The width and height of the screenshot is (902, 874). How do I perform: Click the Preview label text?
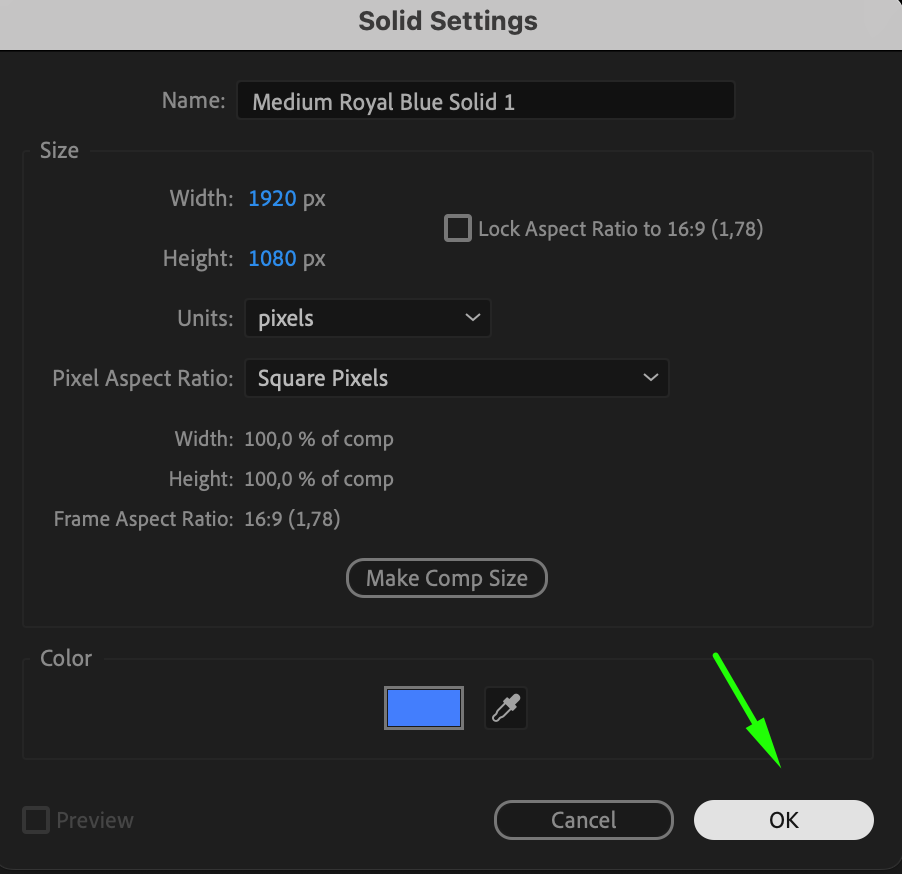[x=95, y=820]
